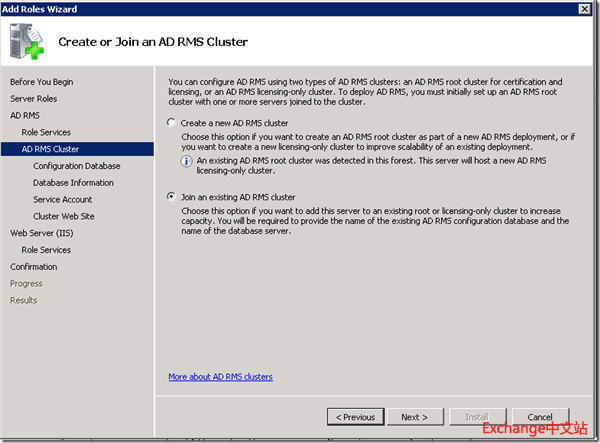This screenshot has height=443, width=600.
Task: Select AD RMS in the sidebar
Action: tap(25, 116)
